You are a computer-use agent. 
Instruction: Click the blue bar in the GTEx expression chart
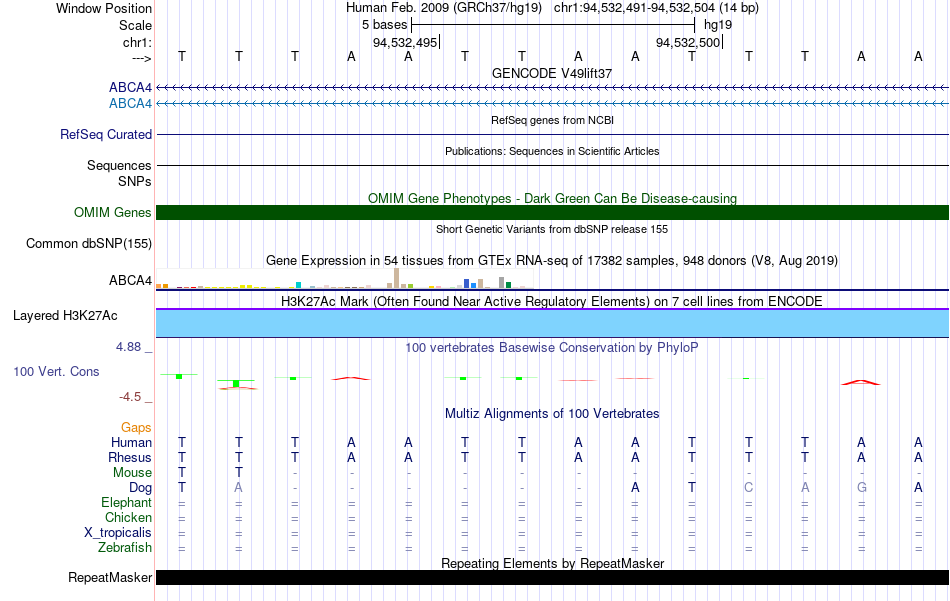tap(467, 284)
